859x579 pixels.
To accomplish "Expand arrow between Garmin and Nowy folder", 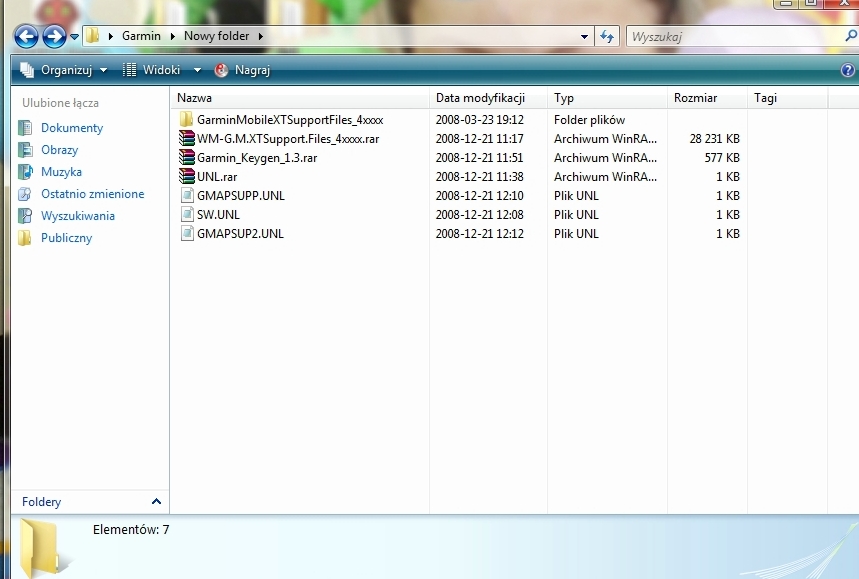I will point(173,37).
